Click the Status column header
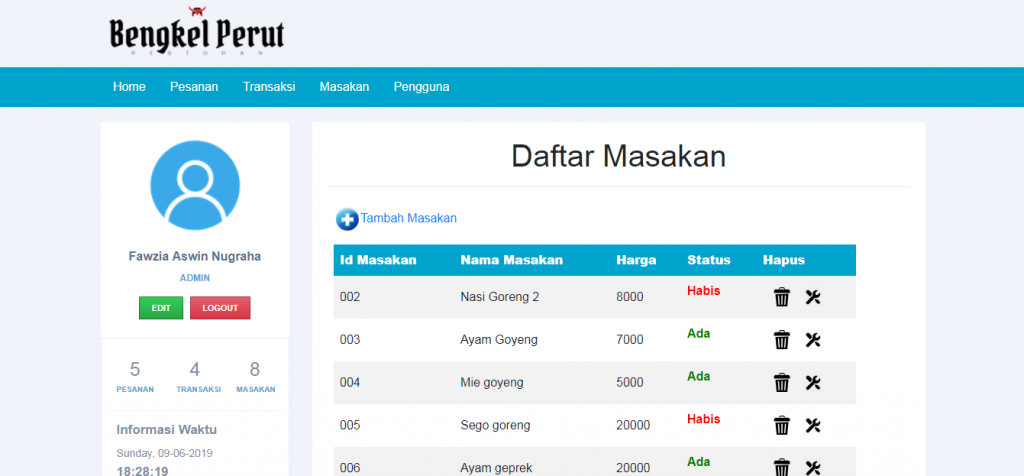This screenshot has height=476, width=1024. click(709, 260)
